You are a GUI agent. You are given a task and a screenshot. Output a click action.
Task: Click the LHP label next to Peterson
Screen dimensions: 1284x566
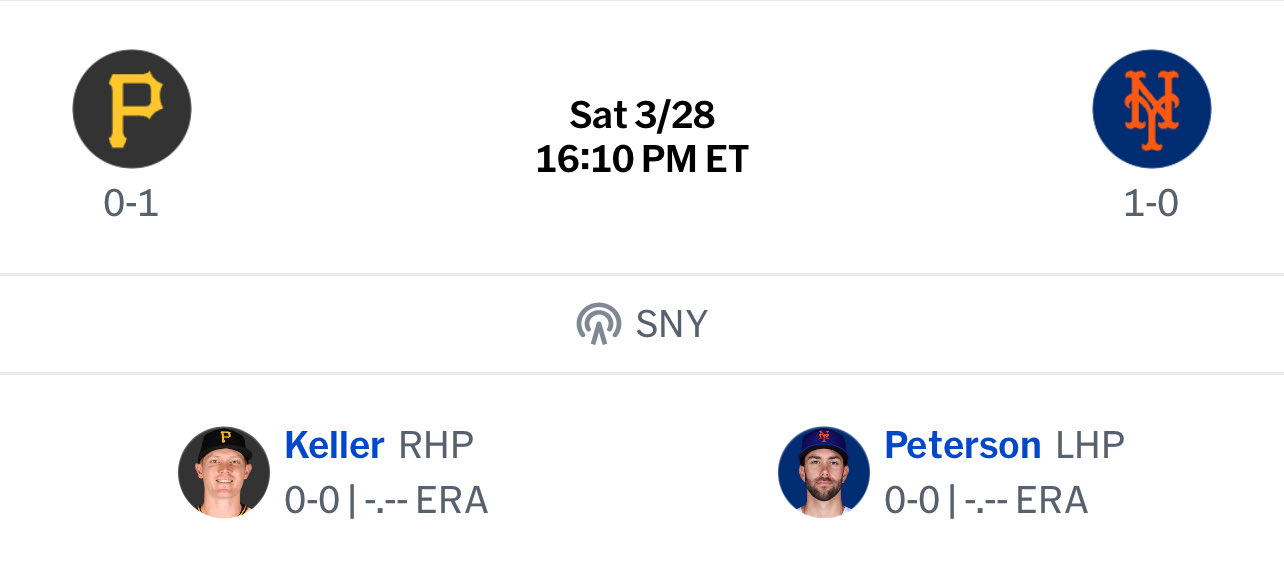tap(1090, 445)
